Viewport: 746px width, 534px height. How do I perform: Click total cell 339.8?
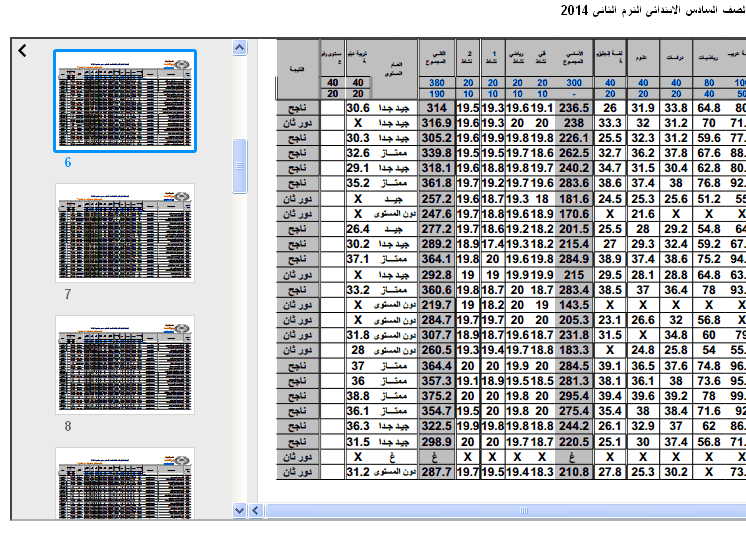pos(437,153)
